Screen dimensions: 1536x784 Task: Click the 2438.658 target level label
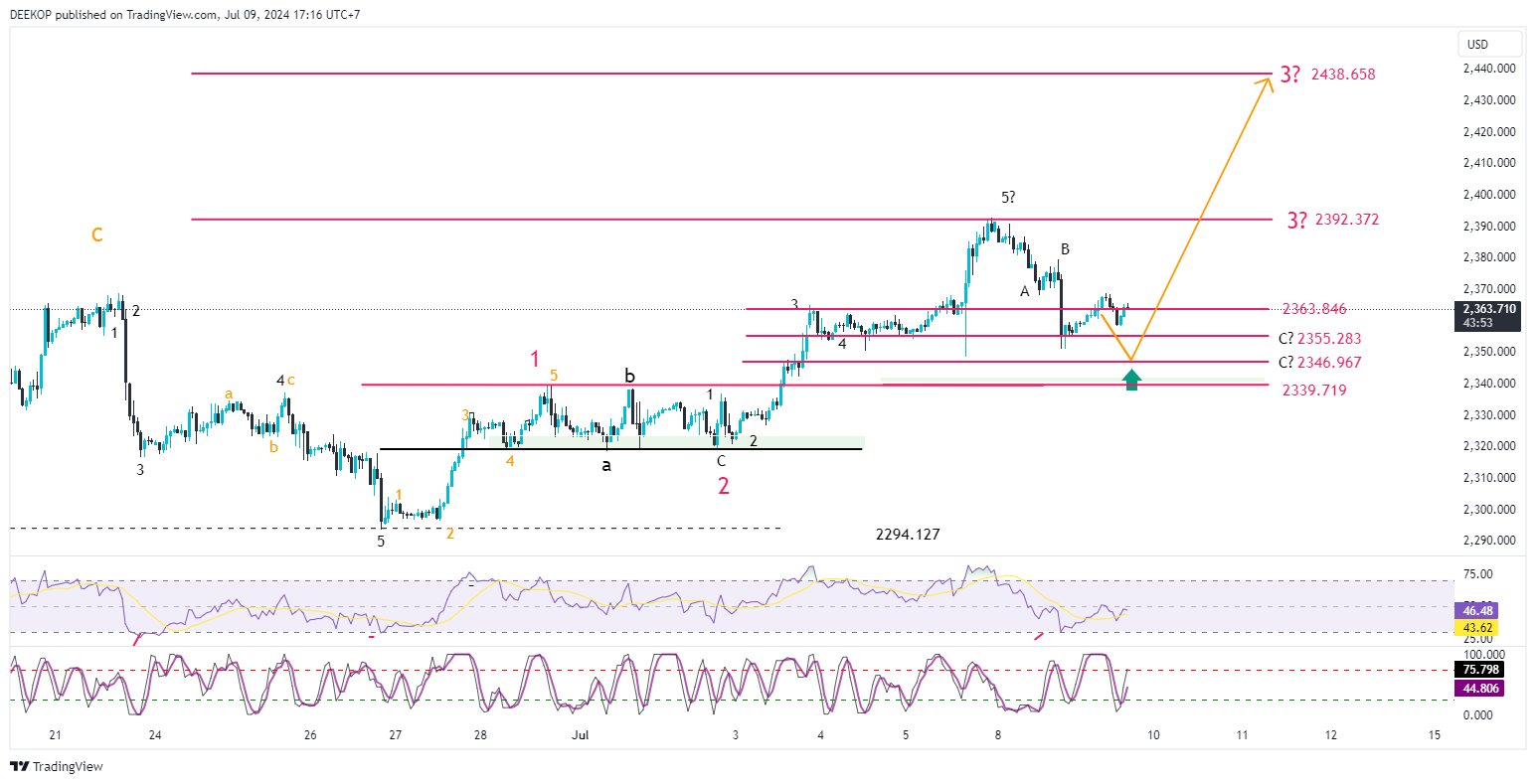1343,75
